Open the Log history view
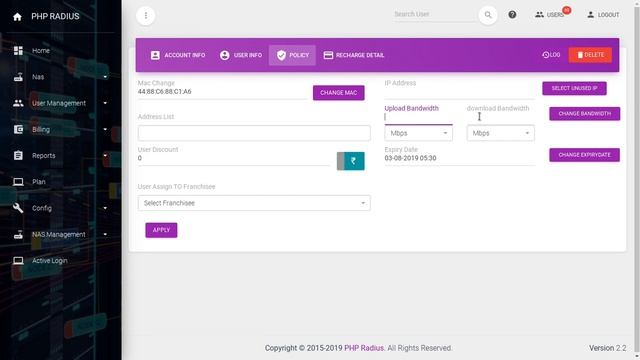640x360 pixels. coord(551,55)
